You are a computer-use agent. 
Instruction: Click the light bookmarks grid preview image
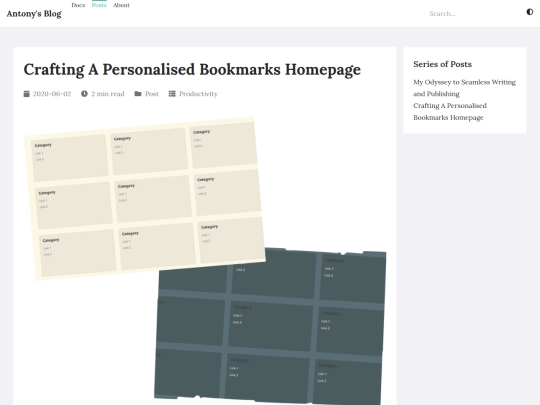point(145,199)
